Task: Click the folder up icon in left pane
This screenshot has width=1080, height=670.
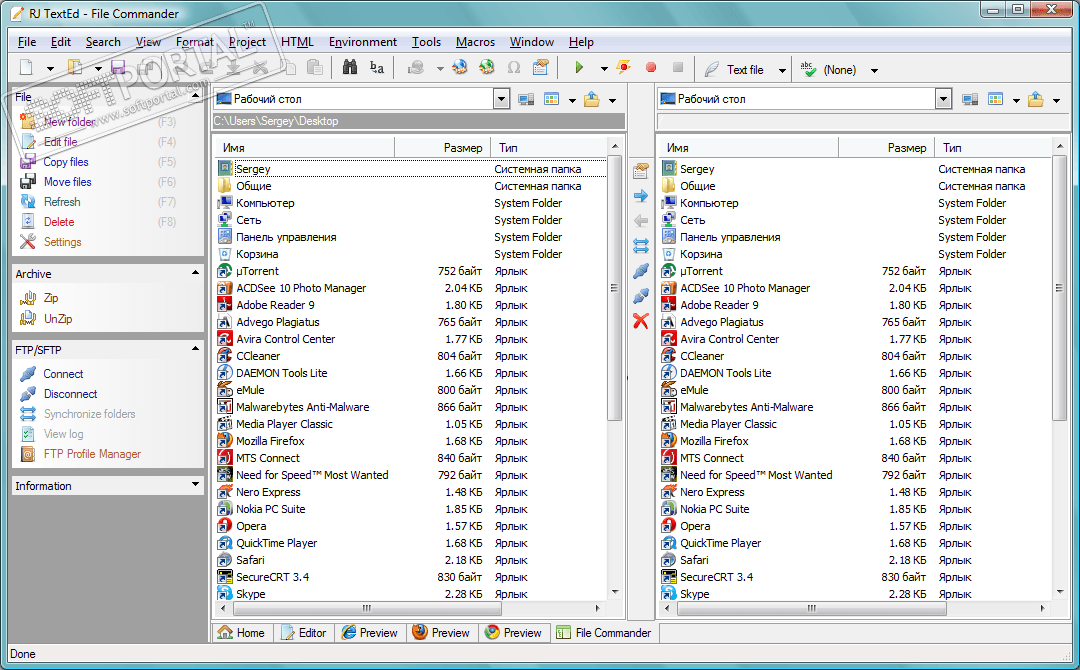Action: (592, 99)
